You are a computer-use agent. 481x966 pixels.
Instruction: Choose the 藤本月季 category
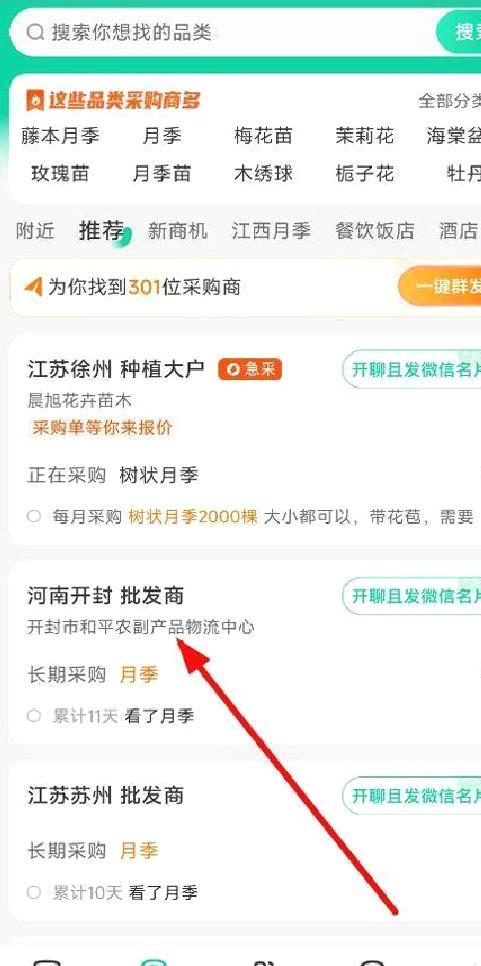tap(60, 136)
